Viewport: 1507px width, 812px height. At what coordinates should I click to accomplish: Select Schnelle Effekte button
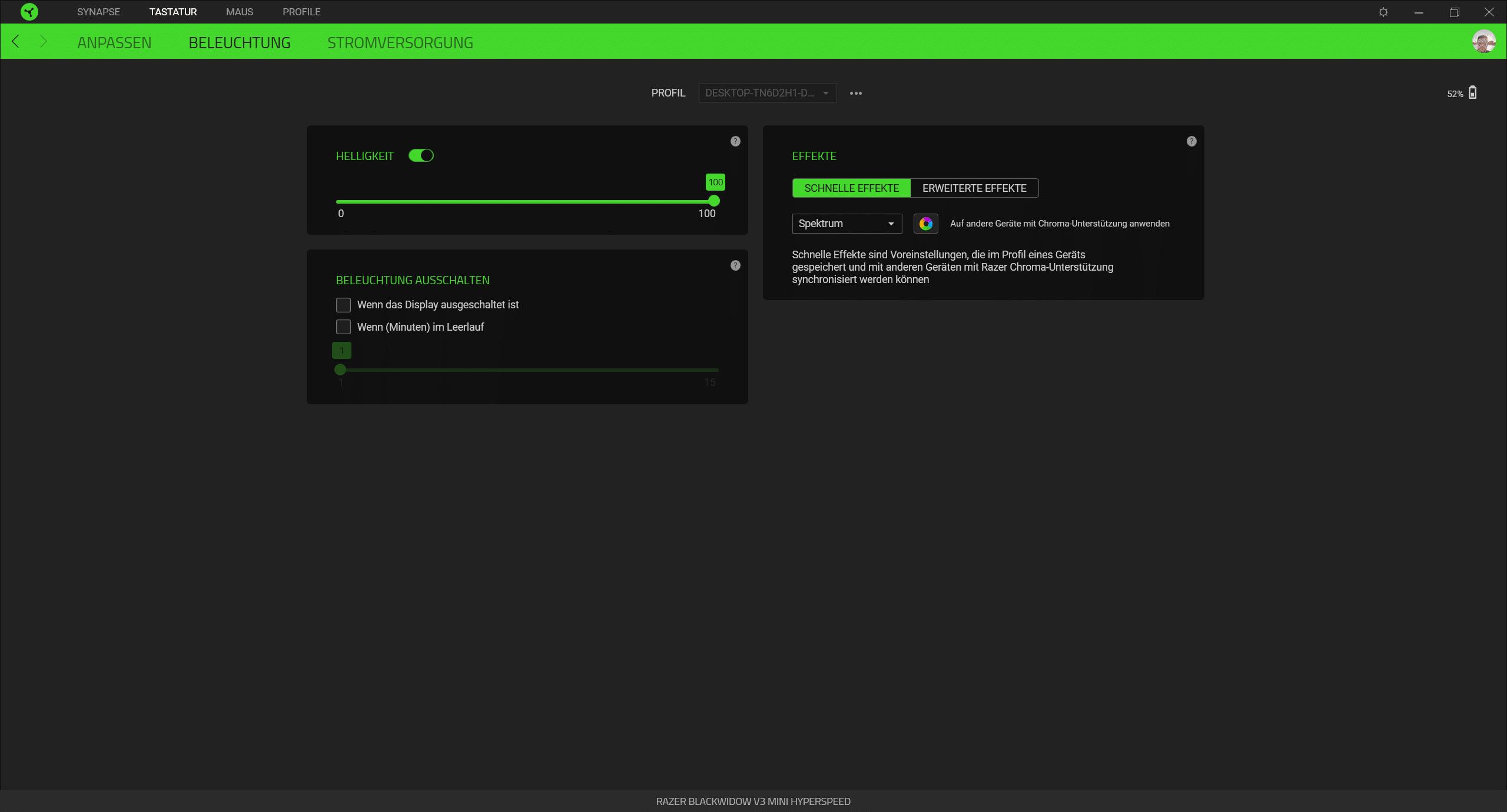pyautogui.click(x=851, y=188)
